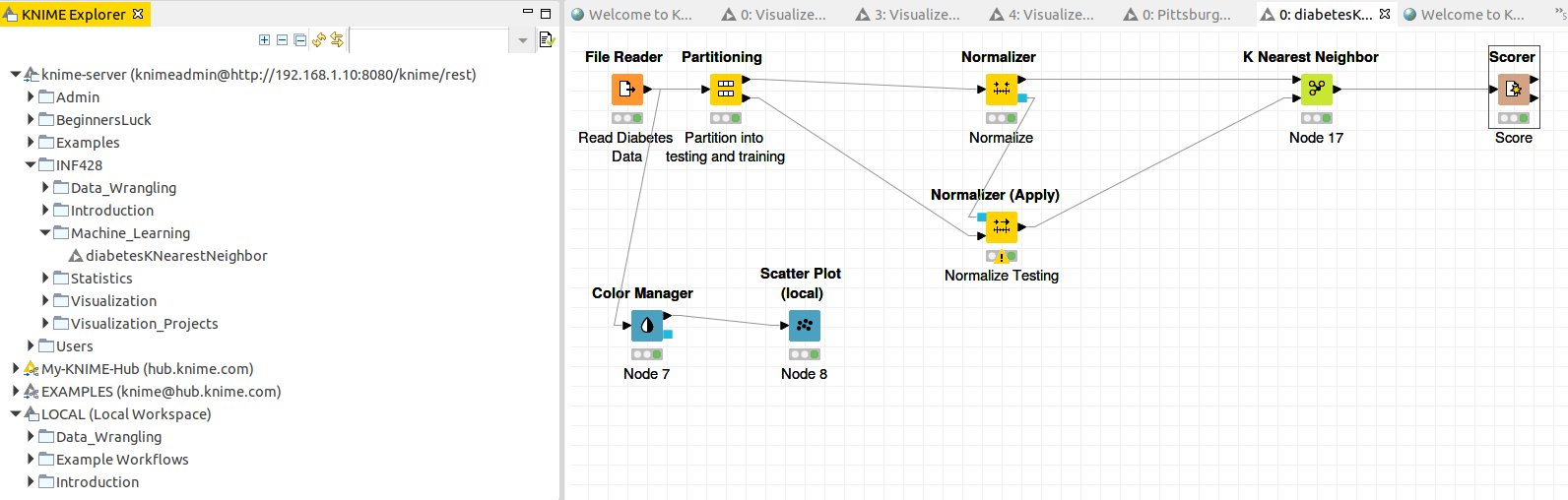Switch to the 3: Visualize... editor tab
Viewport: 1568px width, 500px height.
[x=907, y=15]
